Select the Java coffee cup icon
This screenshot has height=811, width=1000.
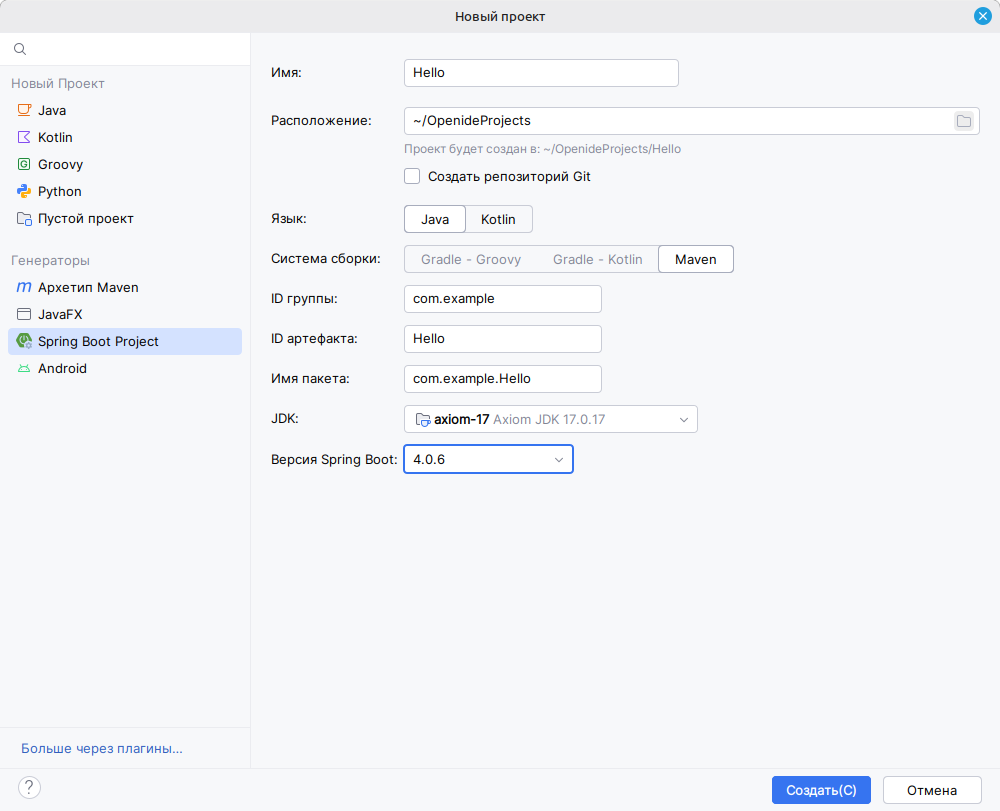[24, 110]
